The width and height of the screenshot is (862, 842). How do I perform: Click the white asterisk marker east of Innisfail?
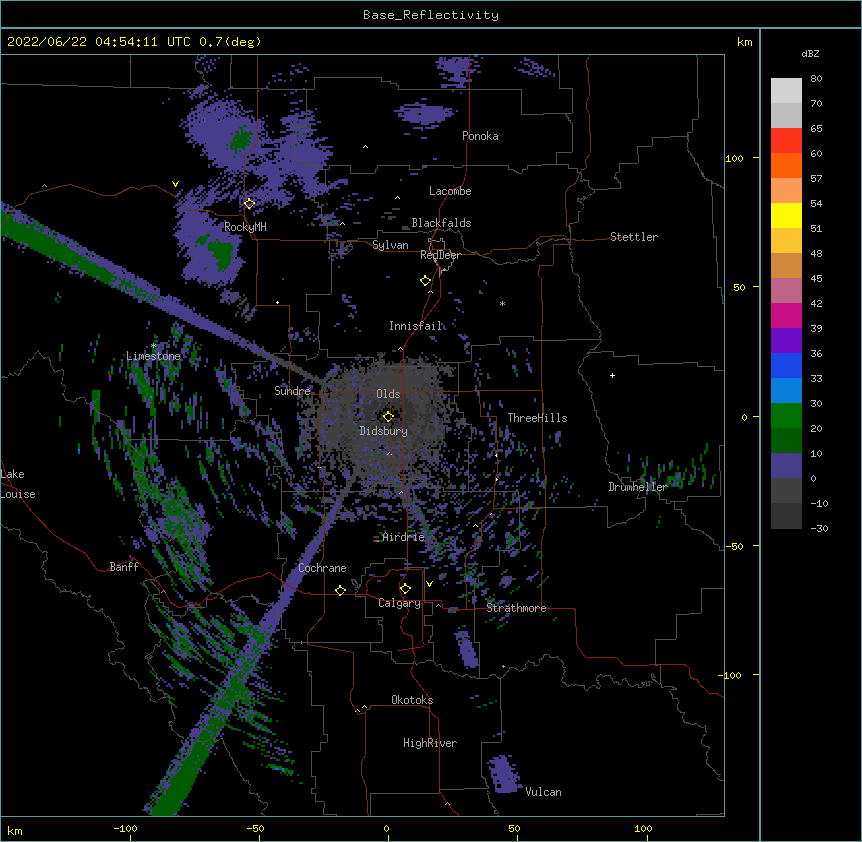tap(502, 303)
